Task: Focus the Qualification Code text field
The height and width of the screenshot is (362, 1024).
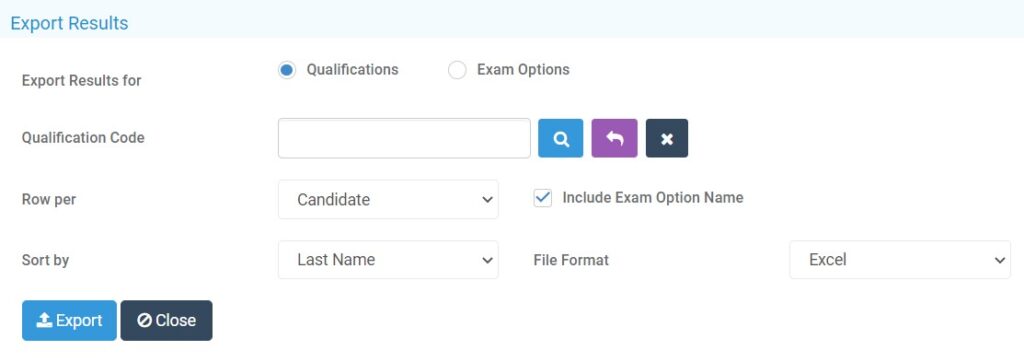Action: 404,139
